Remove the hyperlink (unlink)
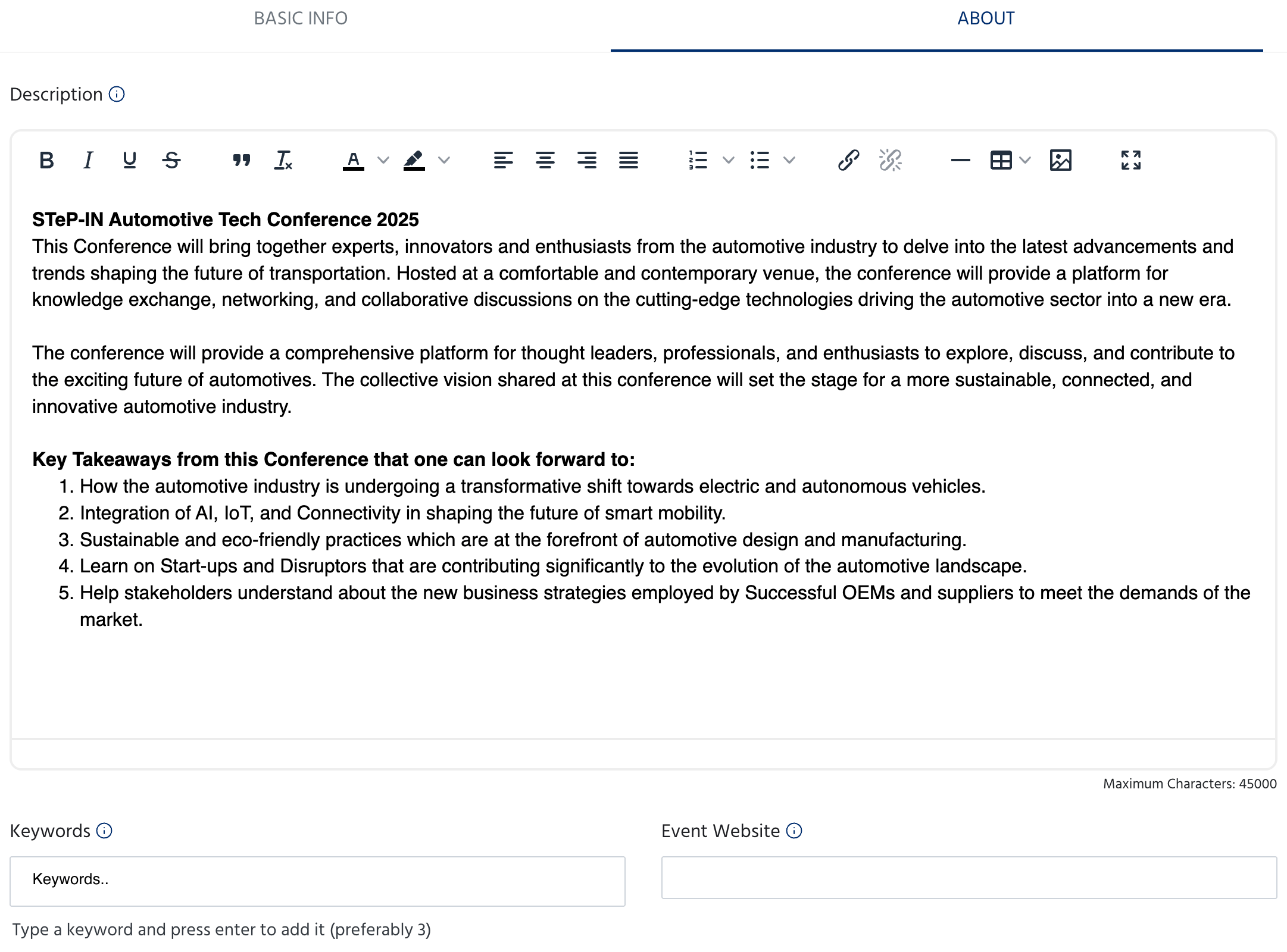The height and width of the screenshot is (952, 1287). [890, 160]
